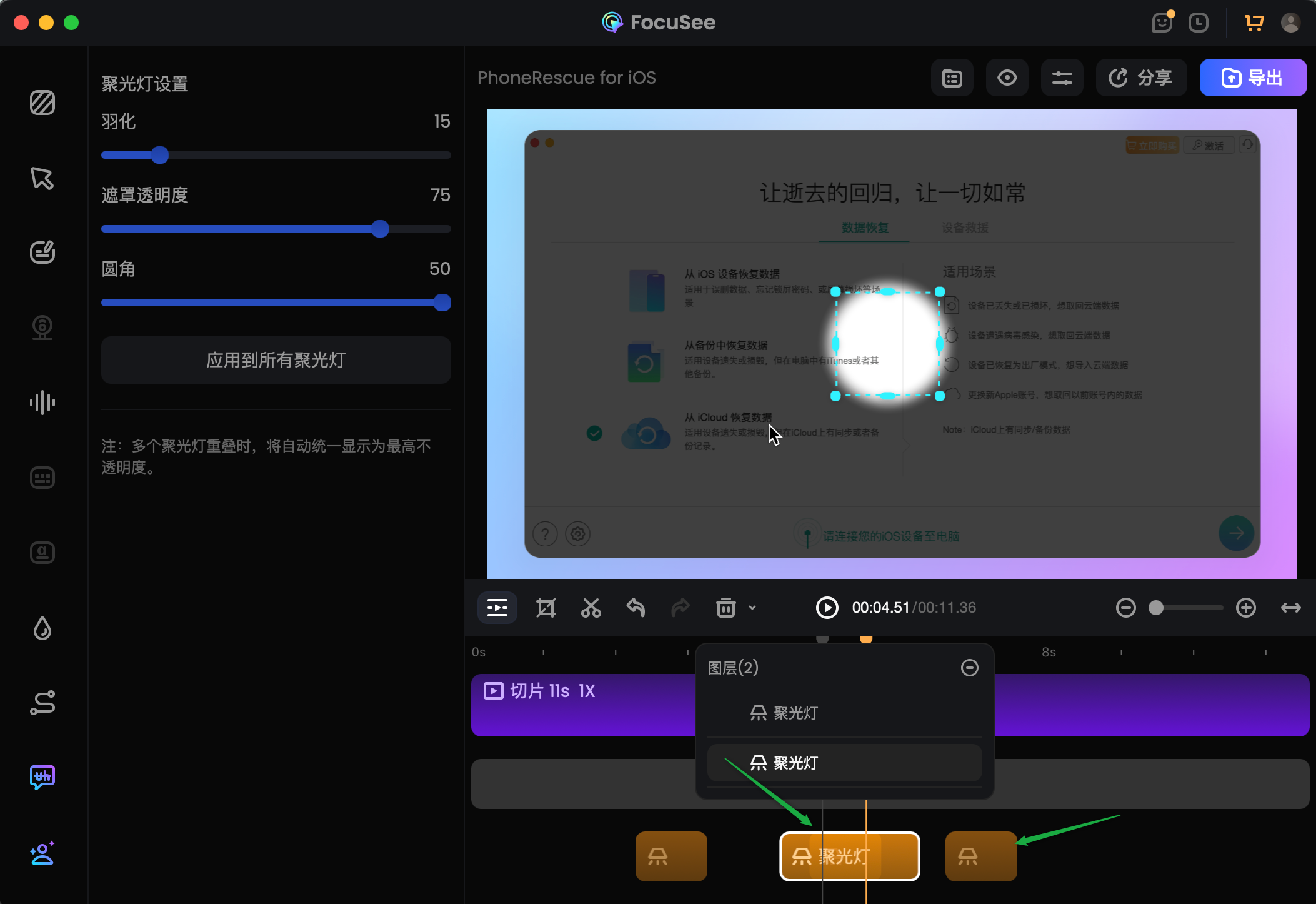The image size is (1316, 904).
Task: Expand the delete options dropdown arrow
Action: click(x=752, y=608)
